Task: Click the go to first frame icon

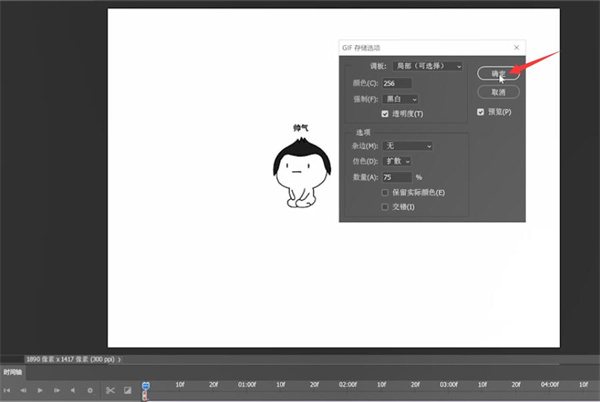Action: [8, 389]
